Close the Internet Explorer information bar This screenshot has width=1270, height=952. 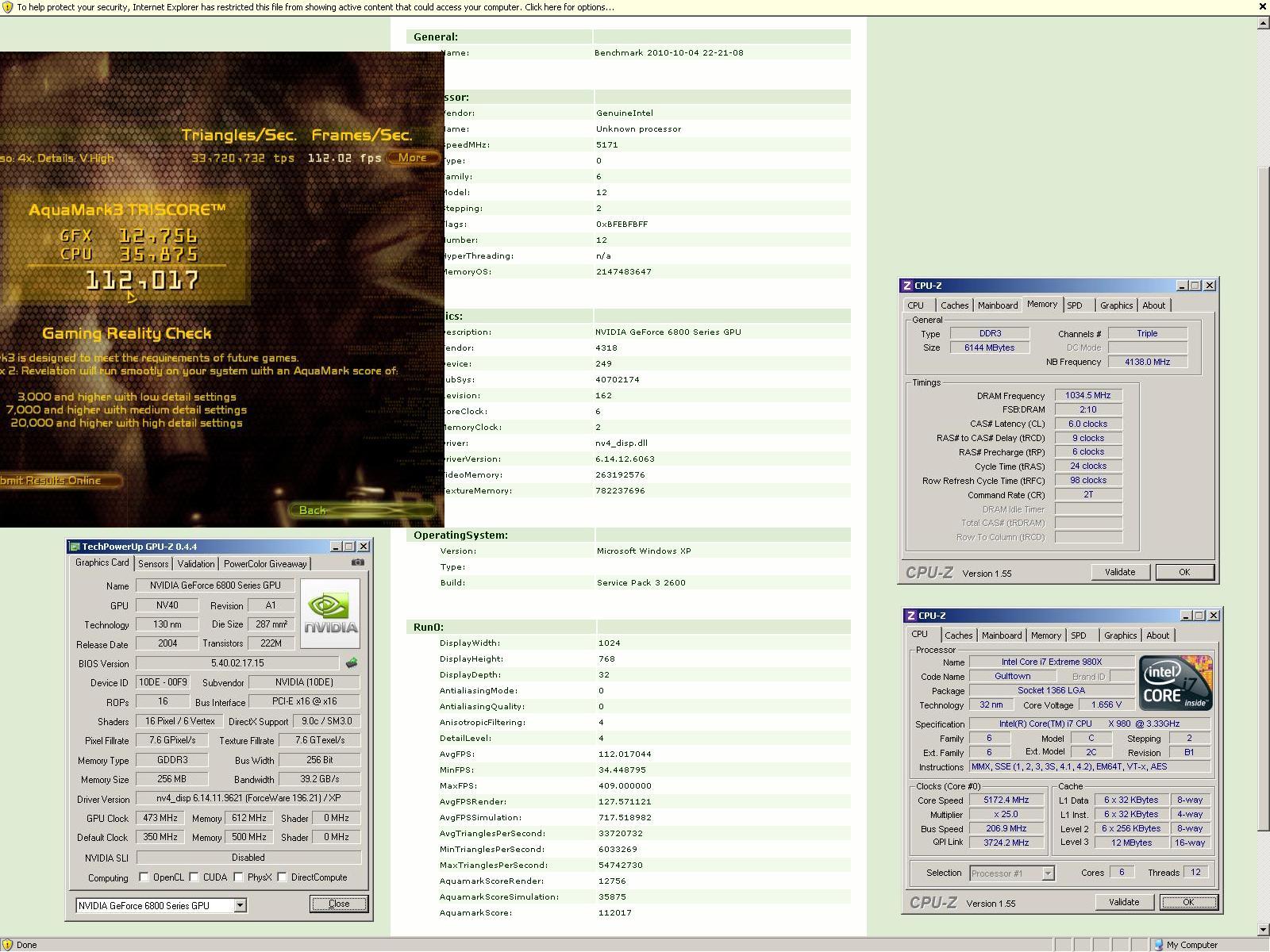click(1262, 7)
